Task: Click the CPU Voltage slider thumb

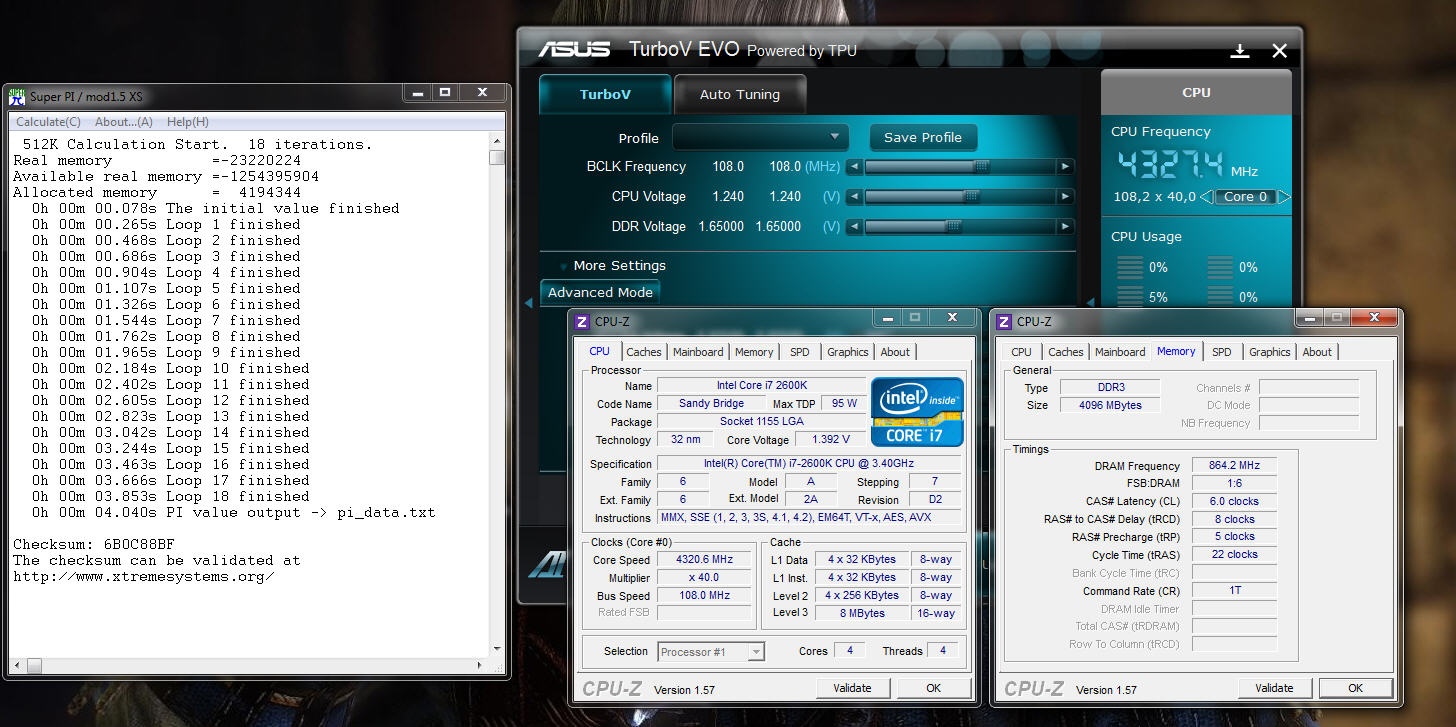Action: pos(972,197)
